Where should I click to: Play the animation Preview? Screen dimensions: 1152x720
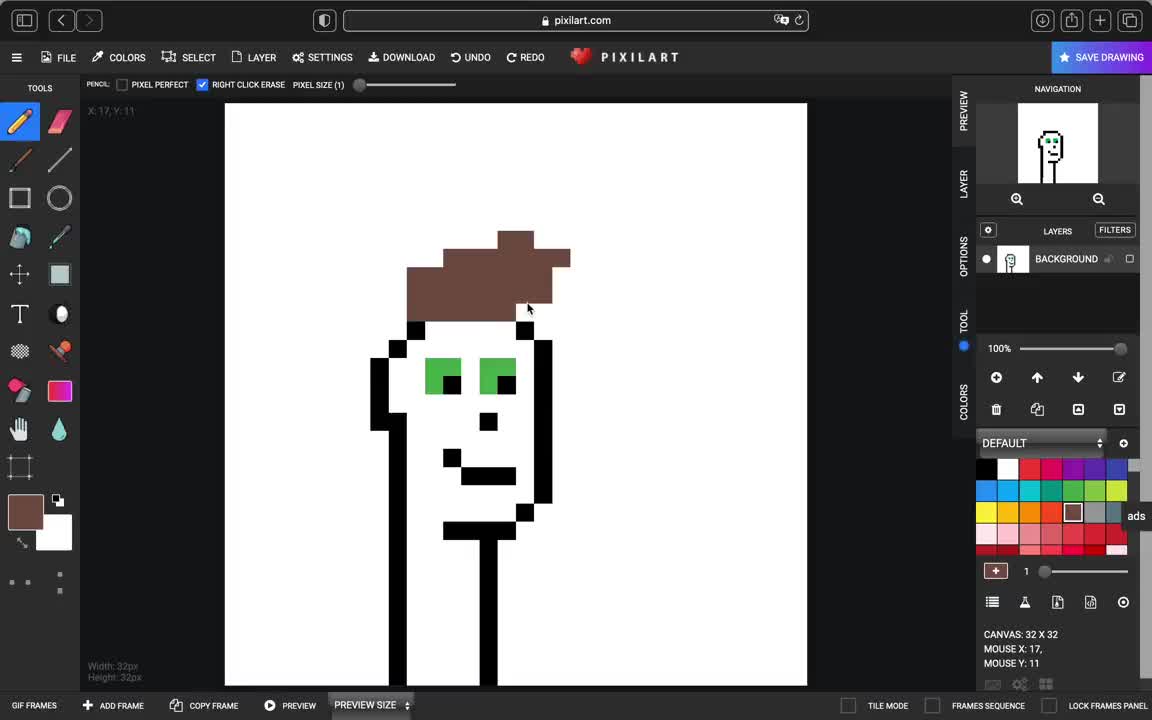coord(290,705)
